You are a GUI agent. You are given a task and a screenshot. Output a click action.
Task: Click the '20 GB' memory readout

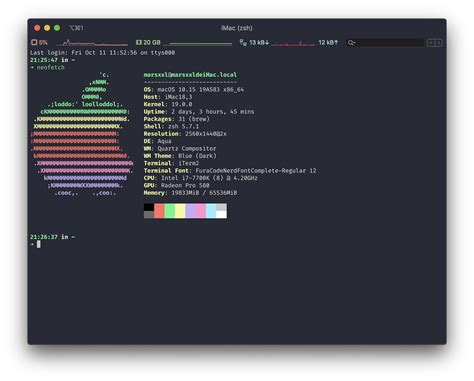tap(152, 42)
